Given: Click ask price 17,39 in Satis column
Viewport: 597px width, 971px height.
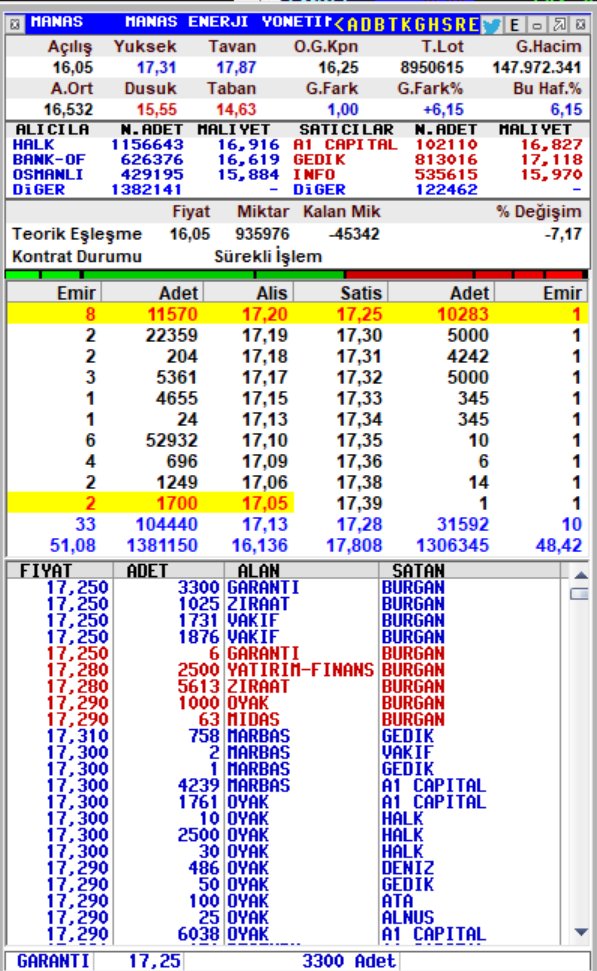Looking at the screenshot, I should pos(360,503).
